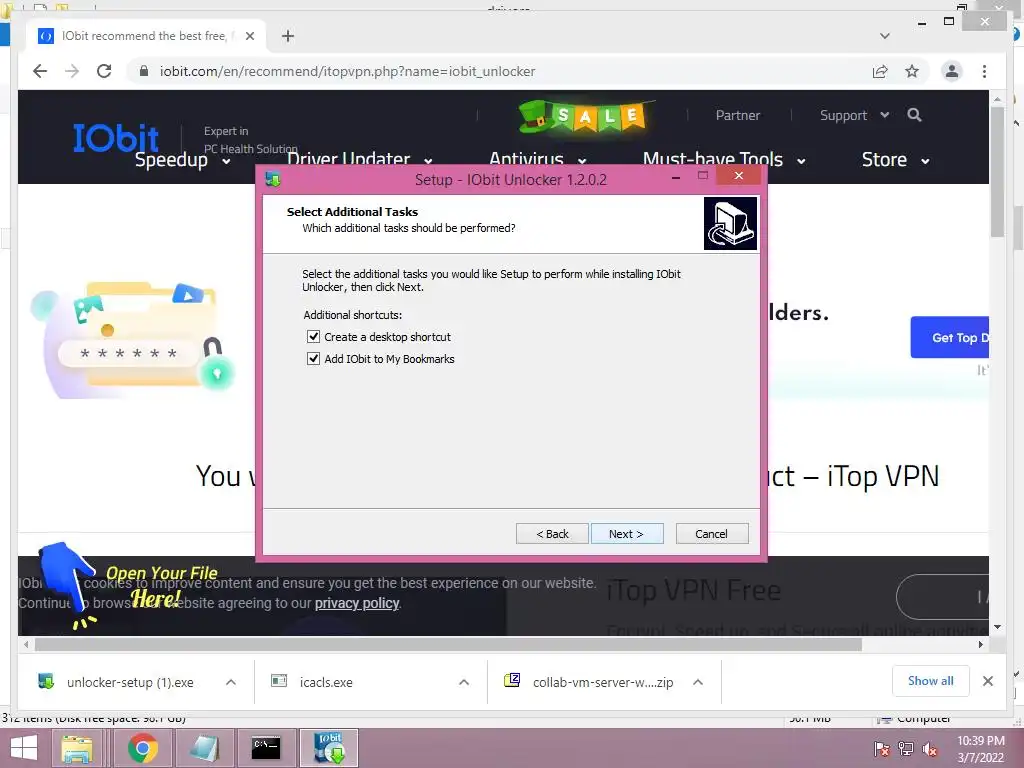1024x768 pixels.
Task: Open Chrome's three-dot menu
Action: tap(984, 71)
